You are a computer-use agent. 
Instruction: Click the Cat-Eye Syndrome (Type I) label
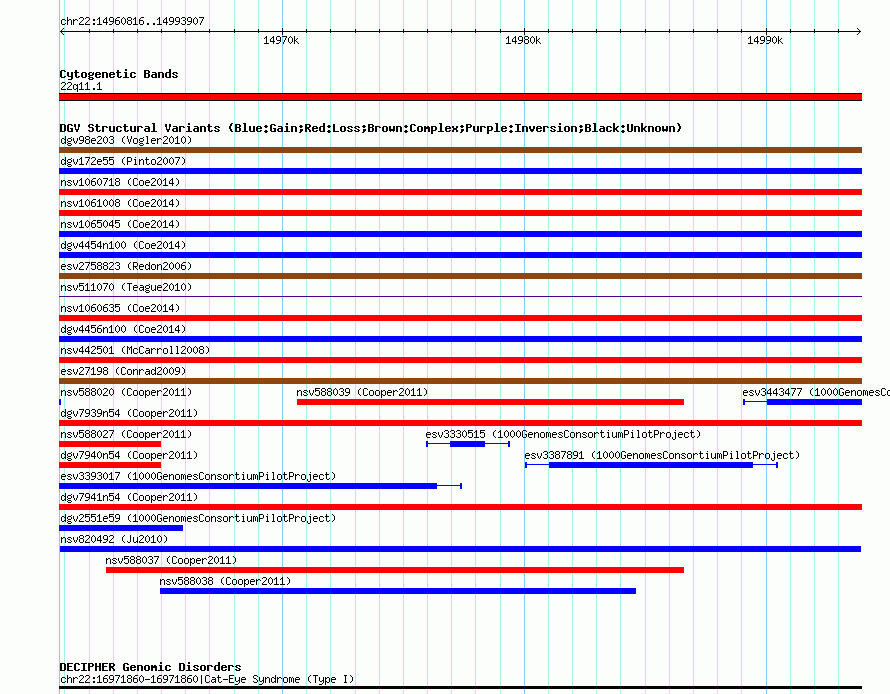(207, 679)
